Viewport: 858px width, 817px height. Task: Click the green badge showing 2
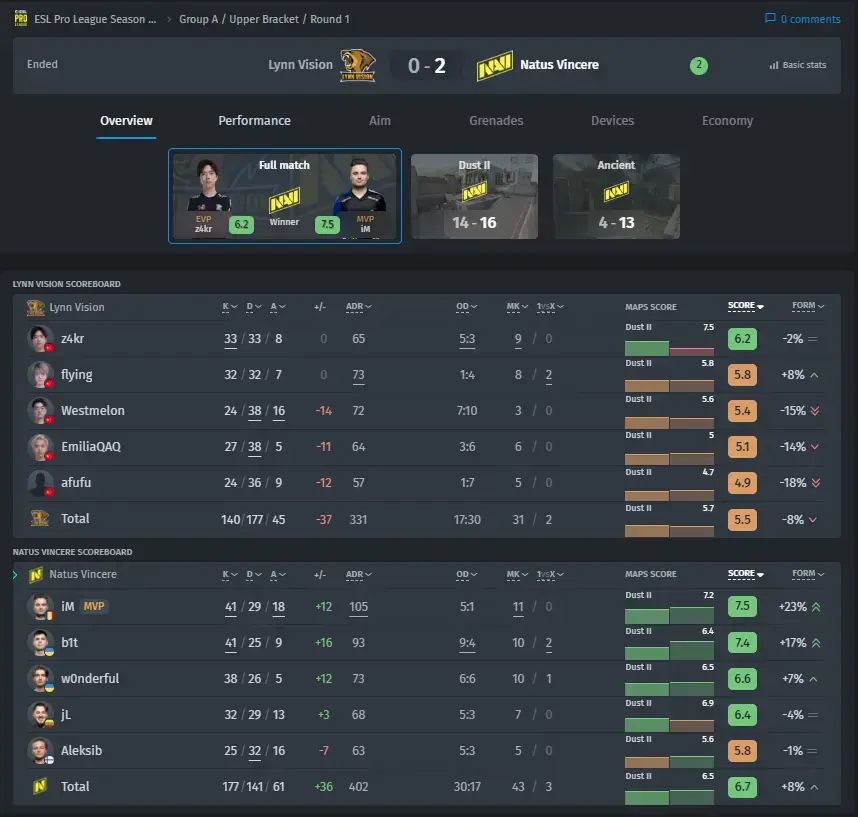699,65
